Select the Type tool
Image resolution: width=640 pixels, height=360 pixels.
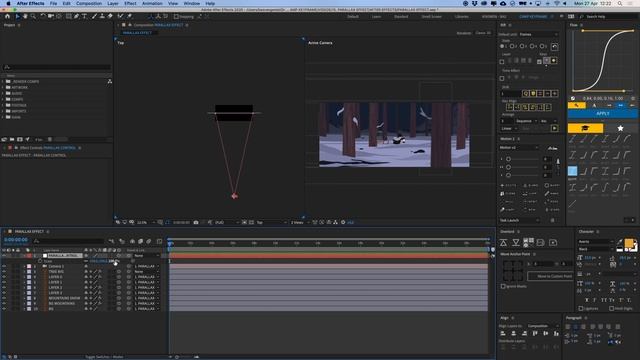(x=84, y=16)
